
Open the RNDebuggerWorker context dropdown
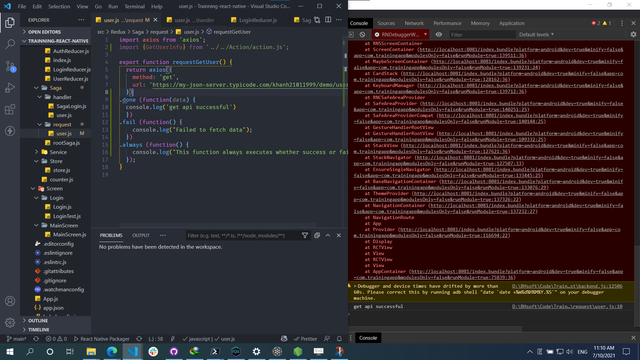tap(400, 35)
